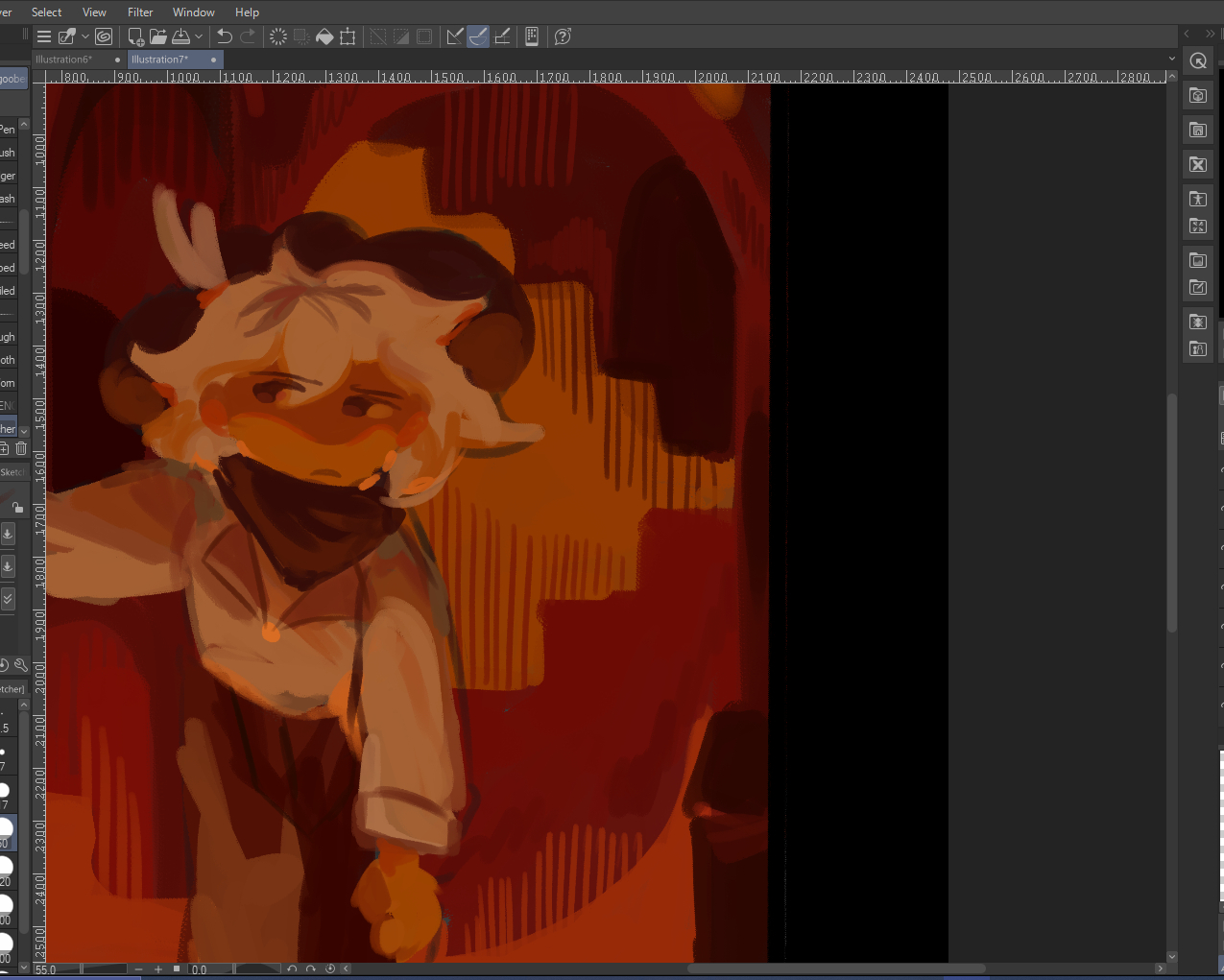The image size is (1224, 980).
Task: Click the Fill paint bucket icon
Action: [x=324, y=36]
